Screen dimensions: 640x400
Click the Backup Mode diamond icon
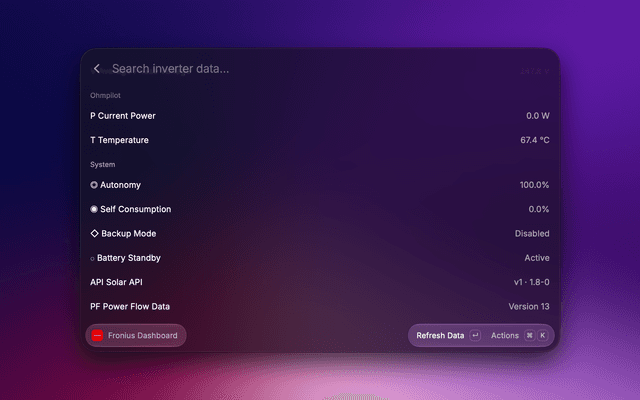point(94,233)
